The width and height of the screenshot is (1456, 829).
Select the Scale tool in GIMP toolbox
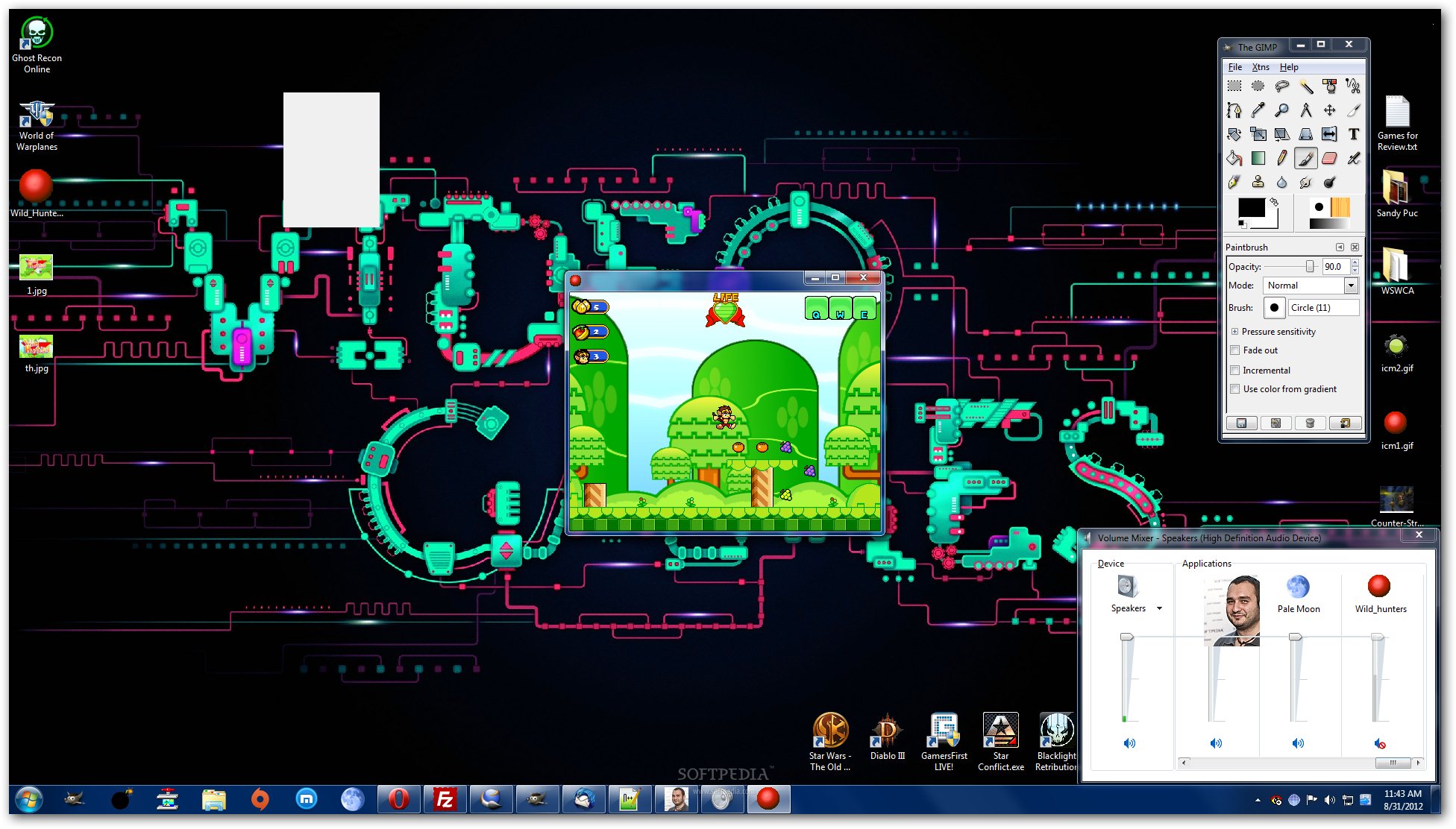pyautogui.click(x=1258, y=134)
